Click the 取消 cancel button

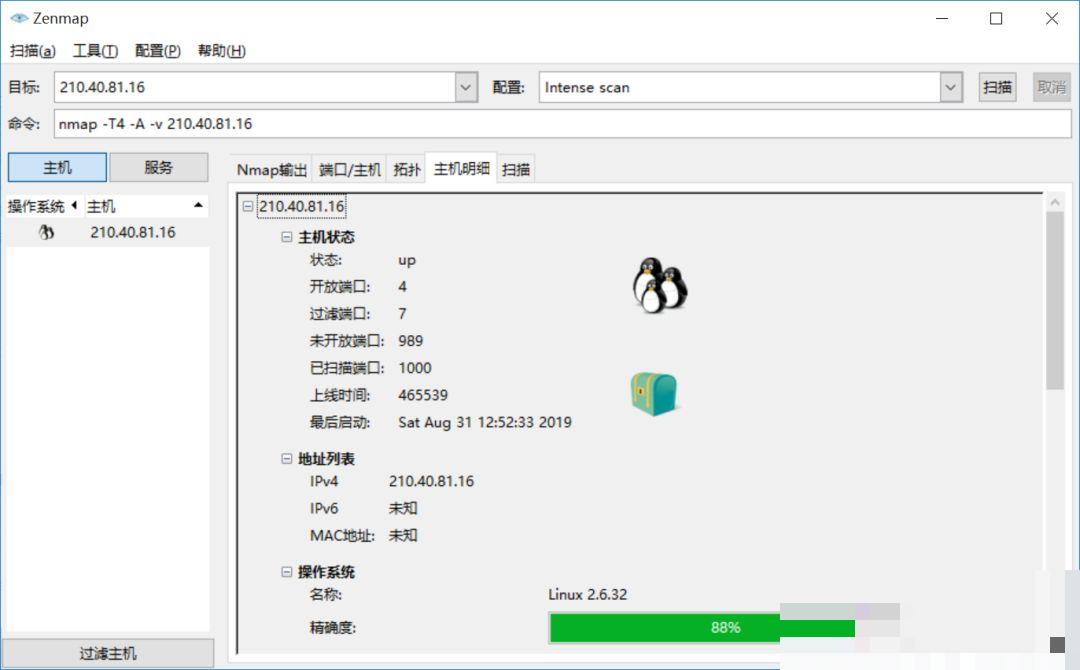[x=1051, y=87]
